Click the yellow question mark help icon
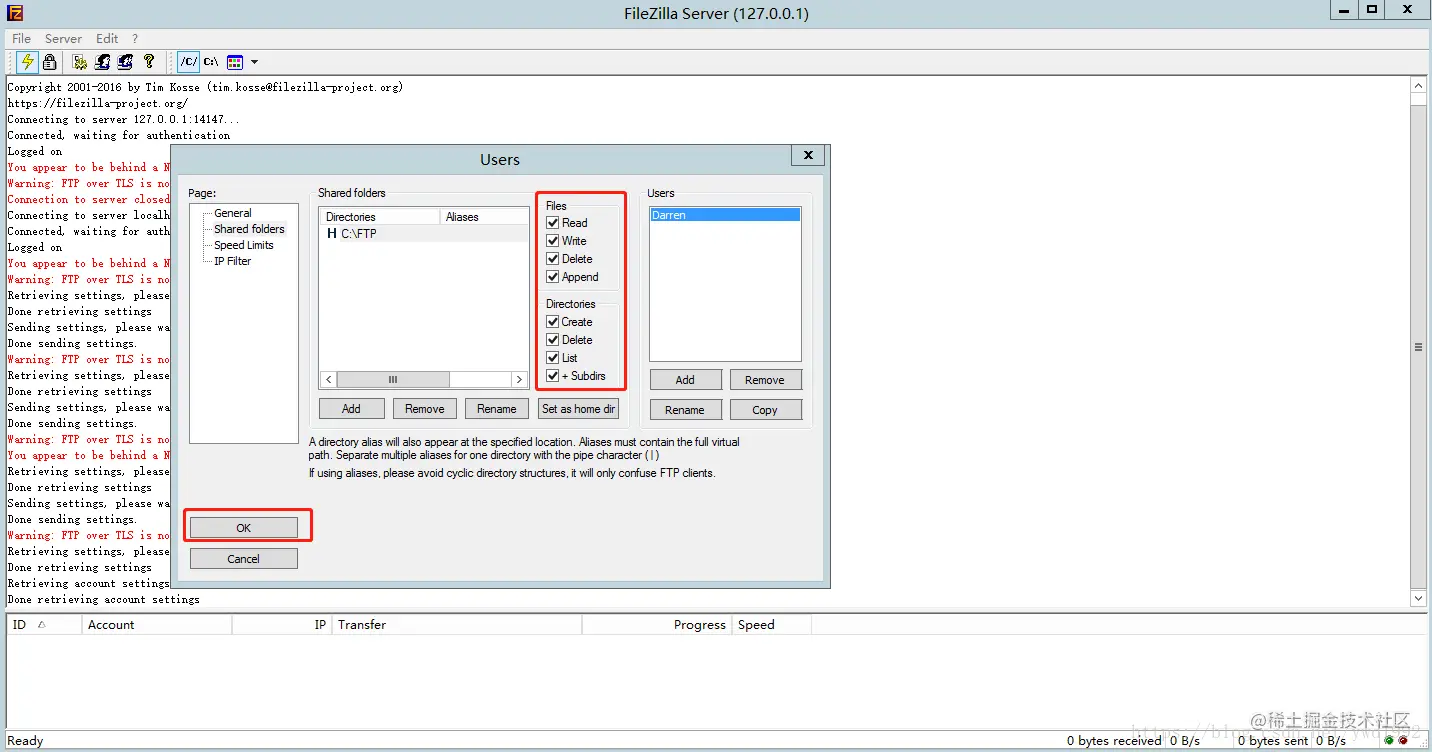Screen dimensions: 1432x752 [x=149, y=62]
